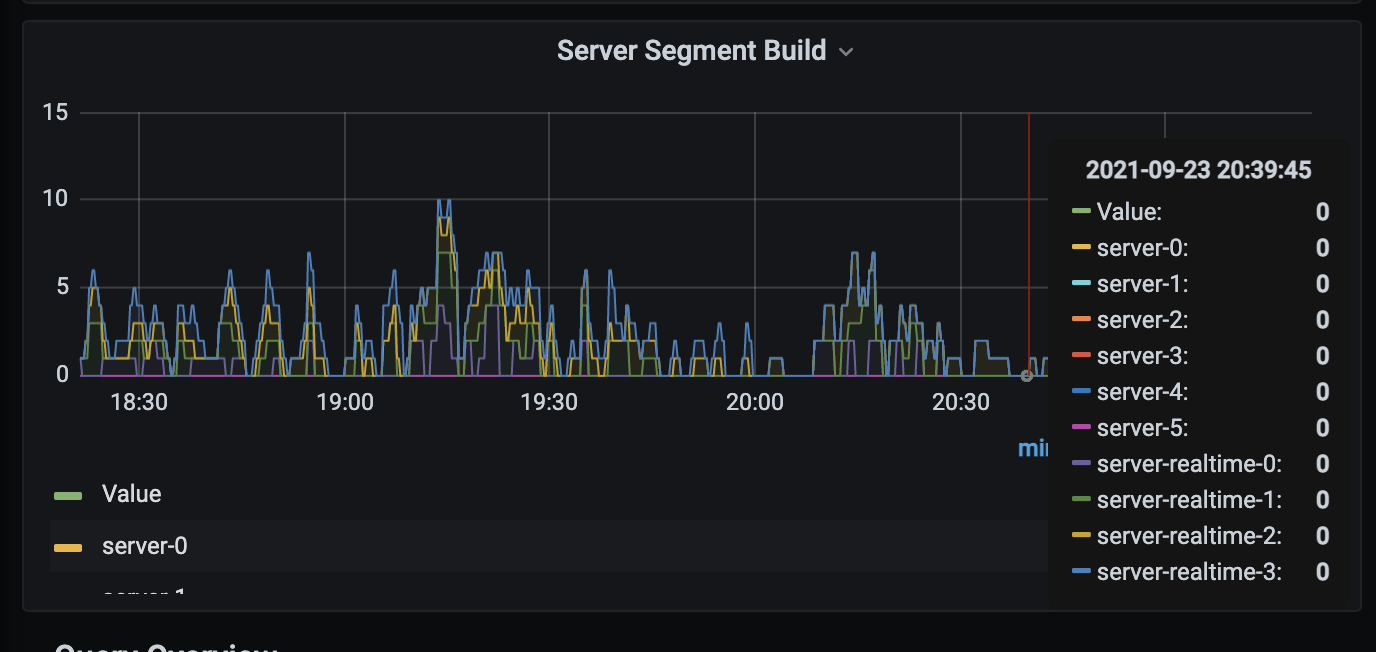Click server-1 entry in tooltip

[x=1200, y=284]
